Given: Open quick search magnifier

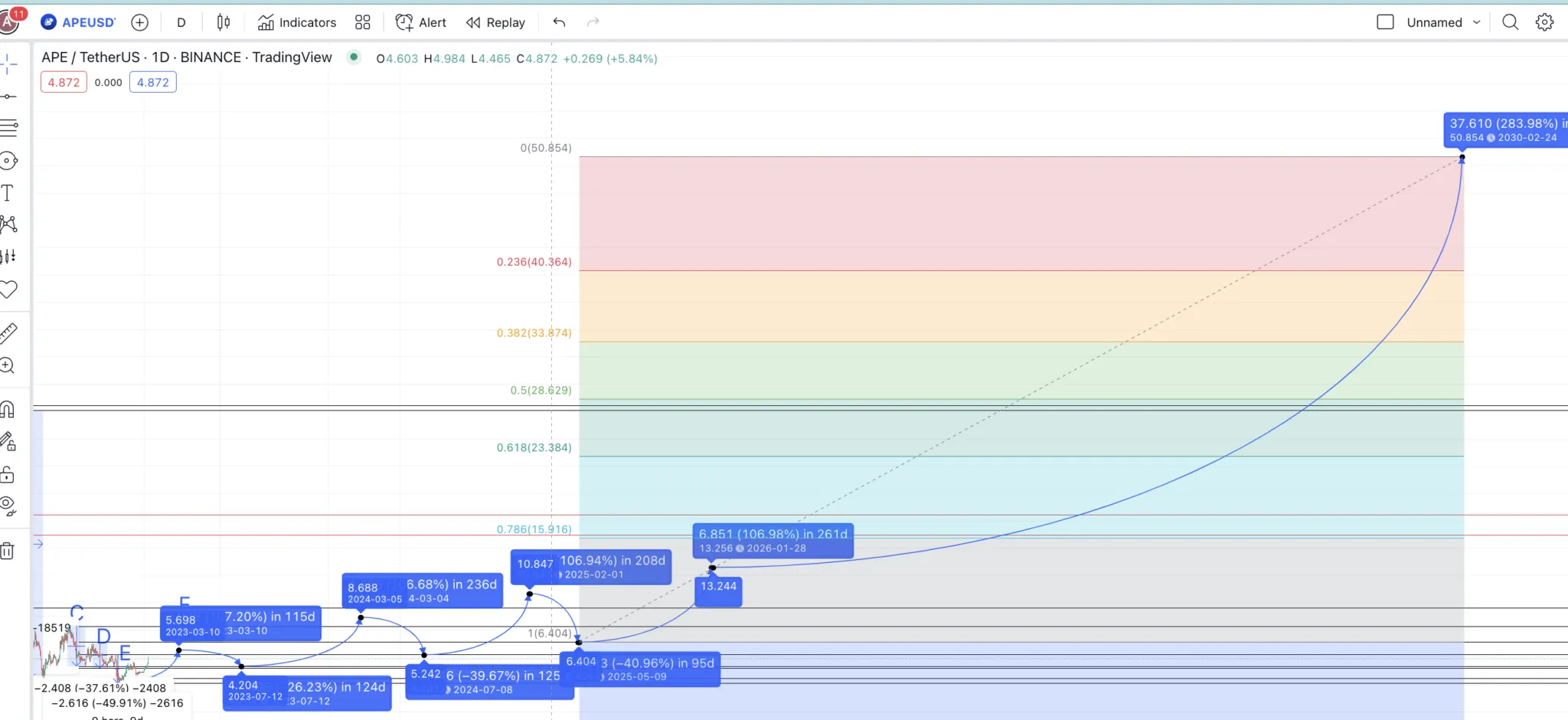Looking at the screenshot, I should tap(1510, 22).
